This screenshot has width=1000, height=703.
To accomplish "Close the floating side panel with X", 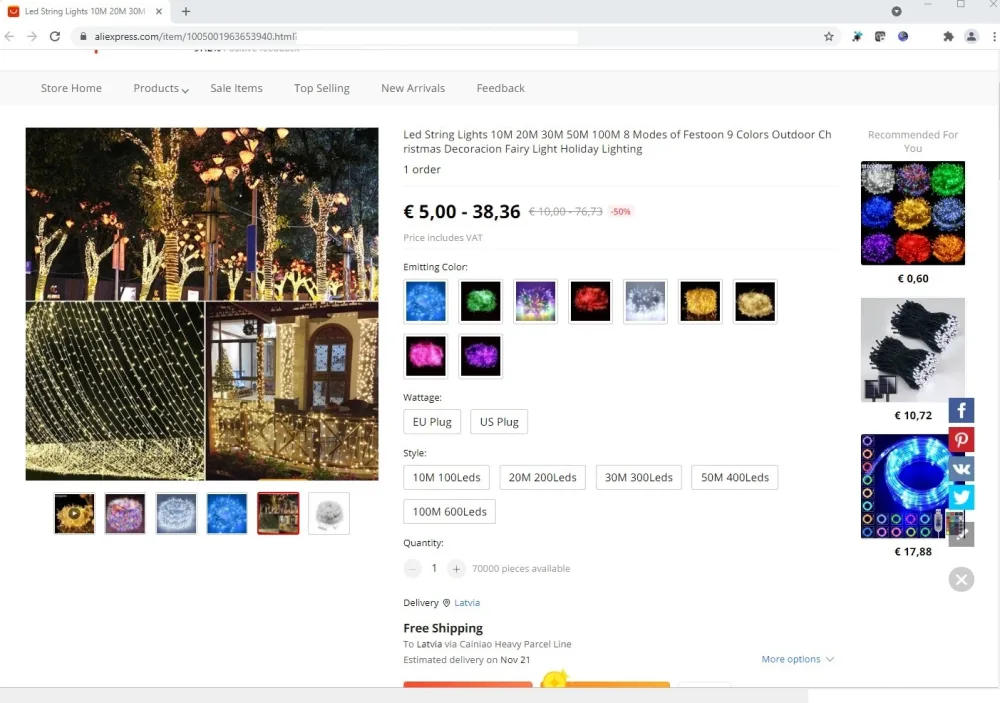I will pyautogui.click(x=961, y=579).
